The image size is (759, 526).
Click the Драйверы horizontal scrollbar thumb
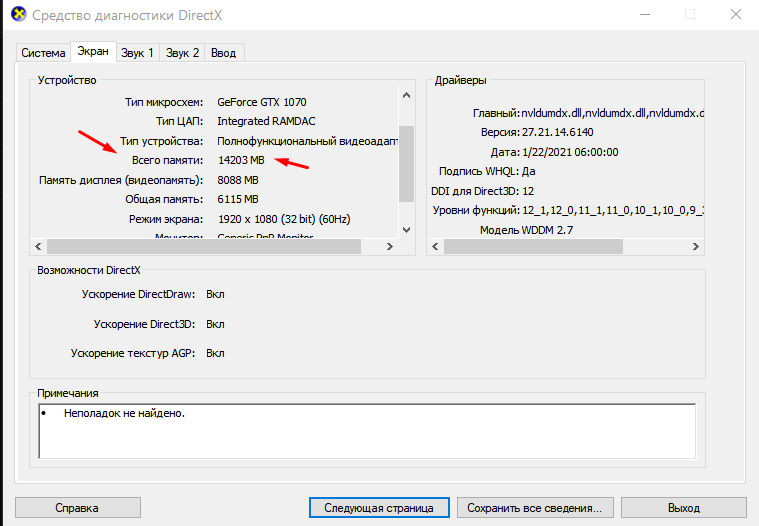click(x=533, y=246)
